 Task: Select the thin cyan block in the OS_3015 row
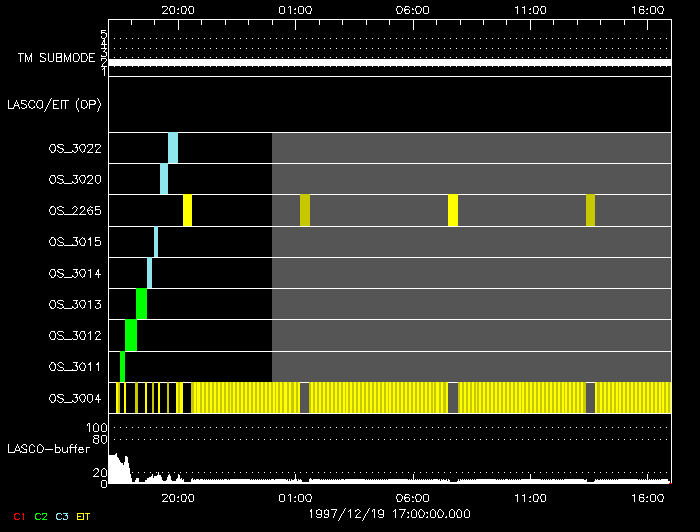(156, 242)
